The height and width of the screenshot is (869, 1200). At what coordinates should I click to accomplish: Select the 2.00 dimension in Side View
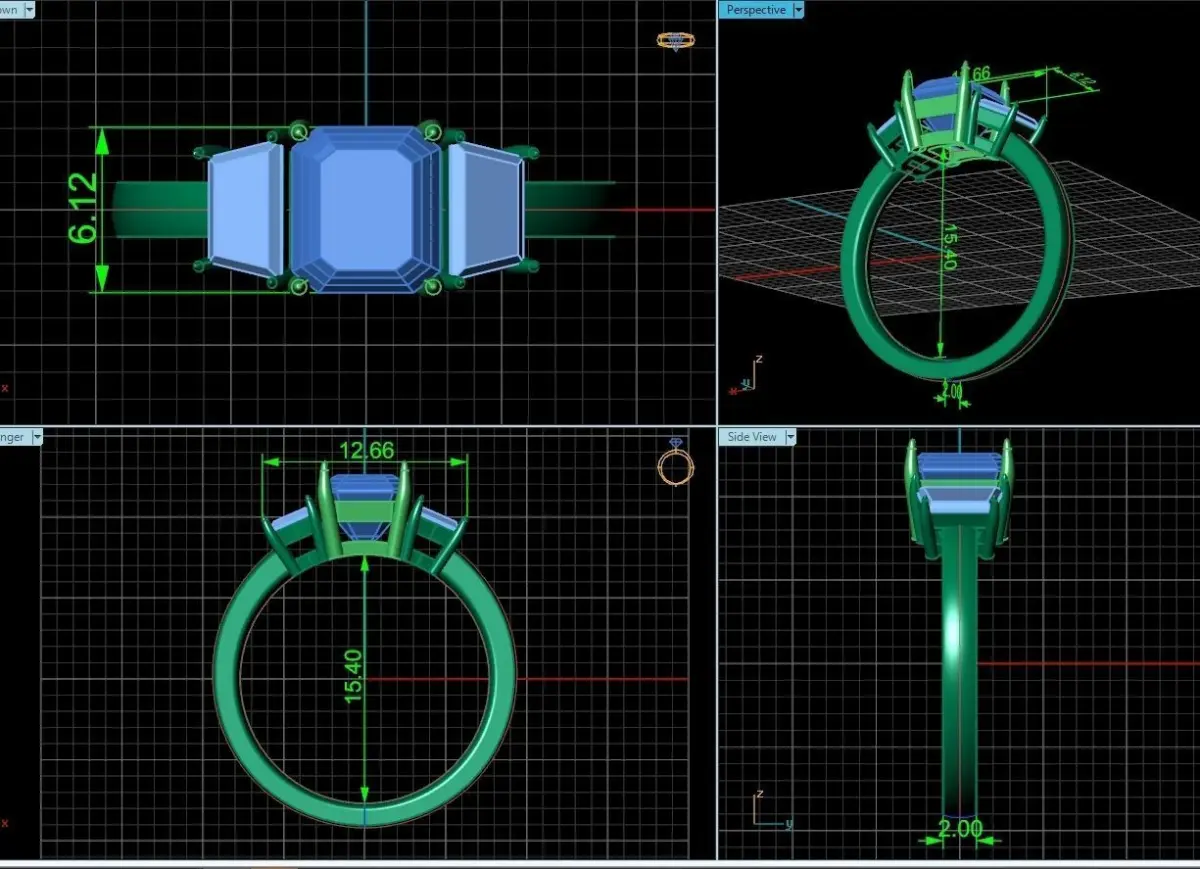pos(959,829)
